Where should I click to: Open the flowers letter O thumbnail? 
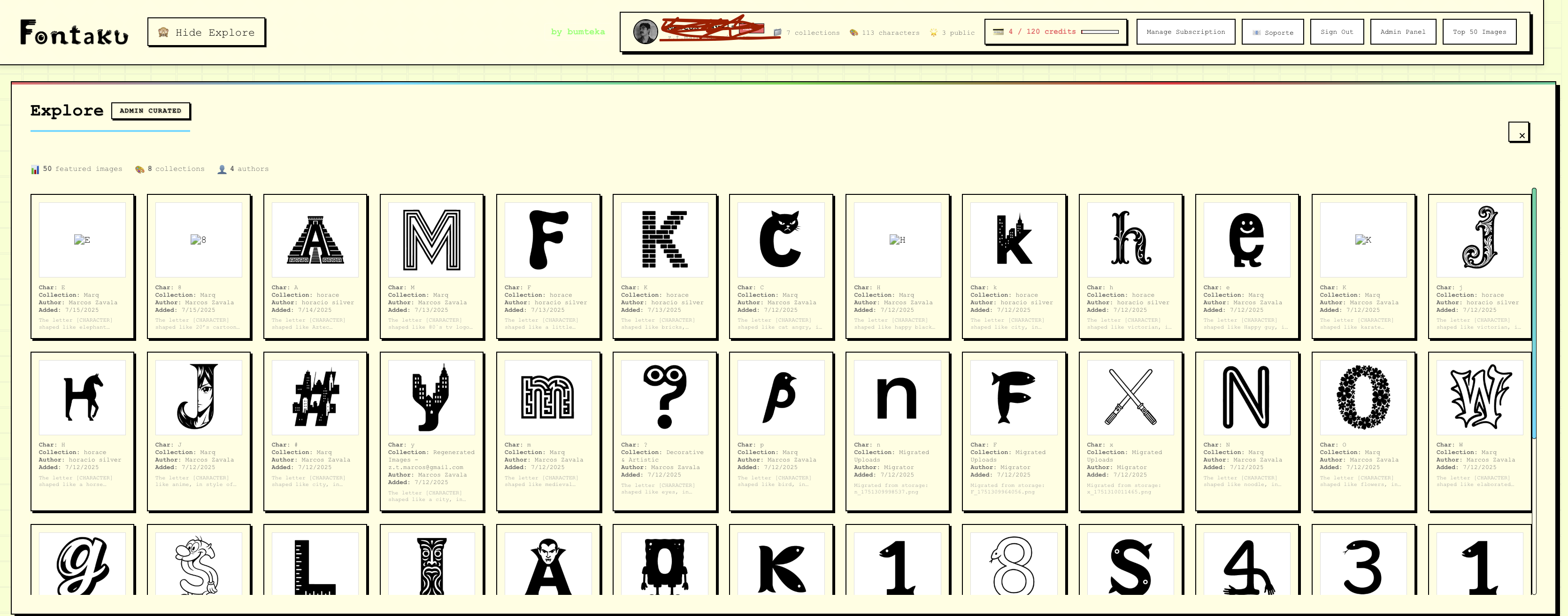(x=1363, y=398)
